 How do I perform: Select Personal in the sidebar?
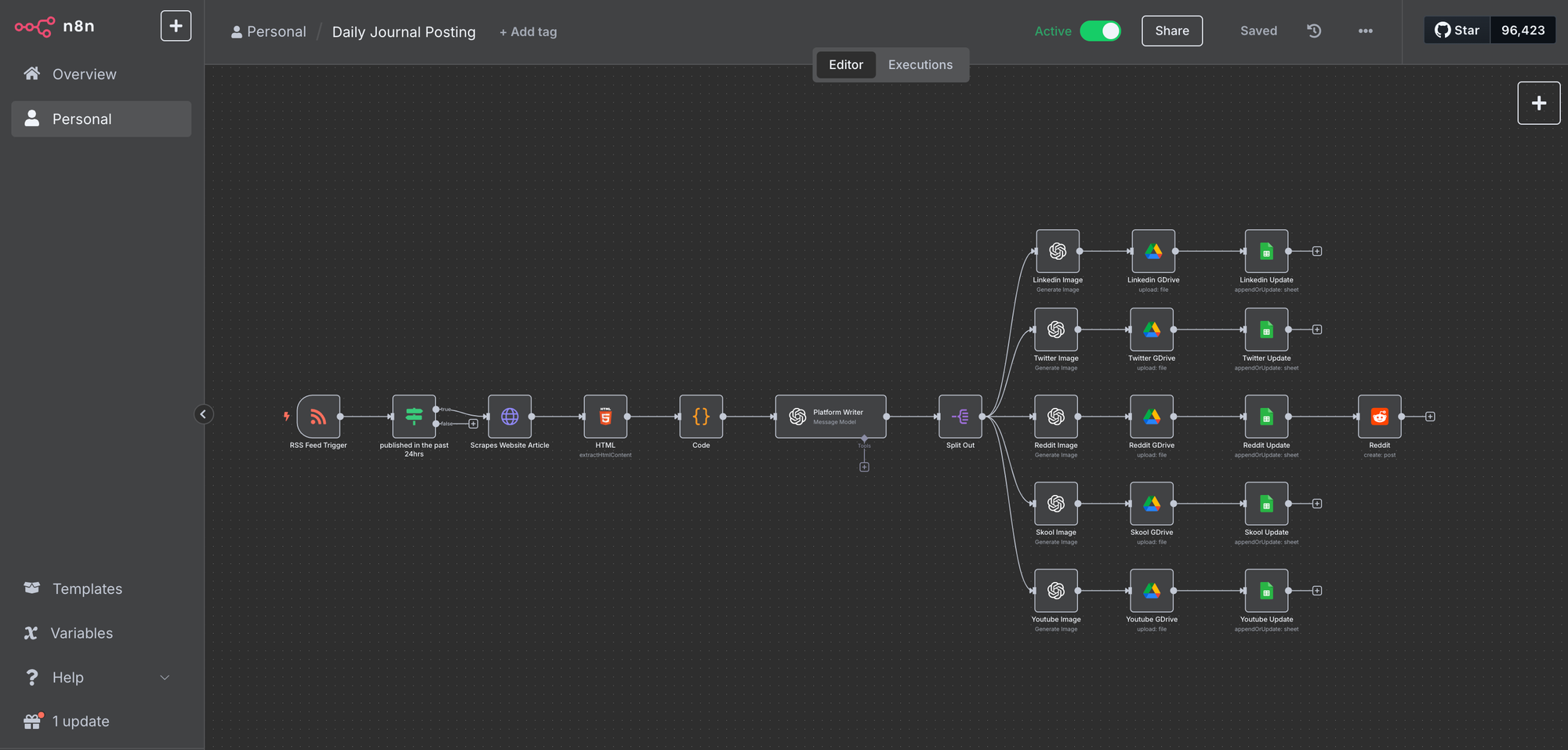tap(101, 118)
